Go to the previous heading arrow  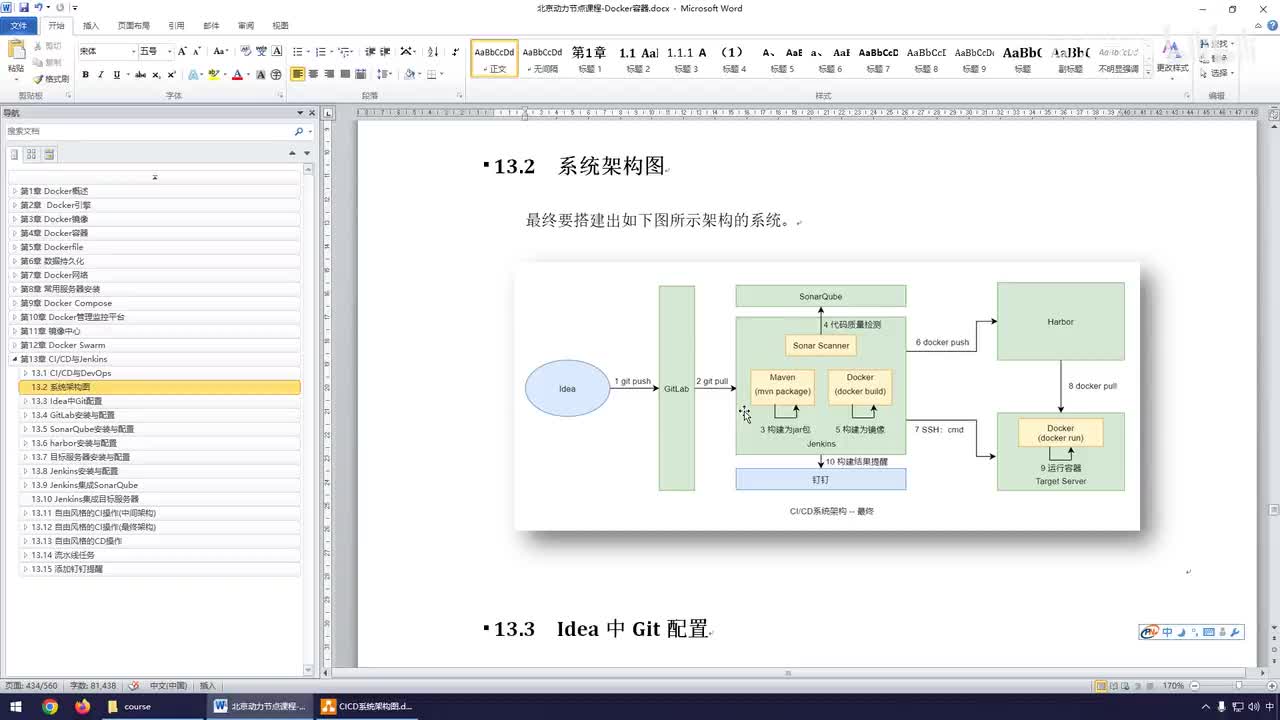[x=292, y=153]
